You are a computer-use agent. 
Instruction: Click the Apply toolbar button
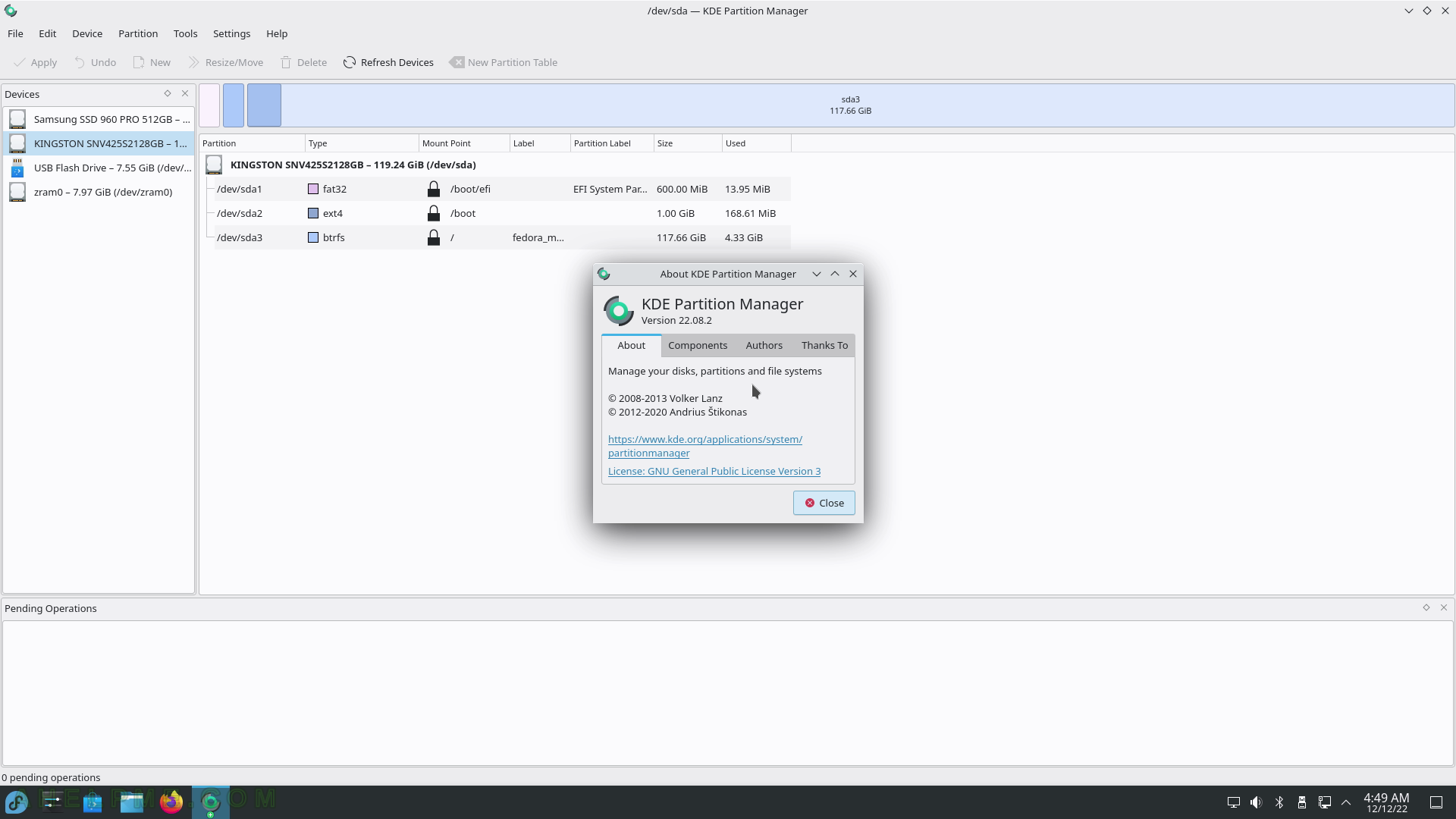[x=36, y=62]
